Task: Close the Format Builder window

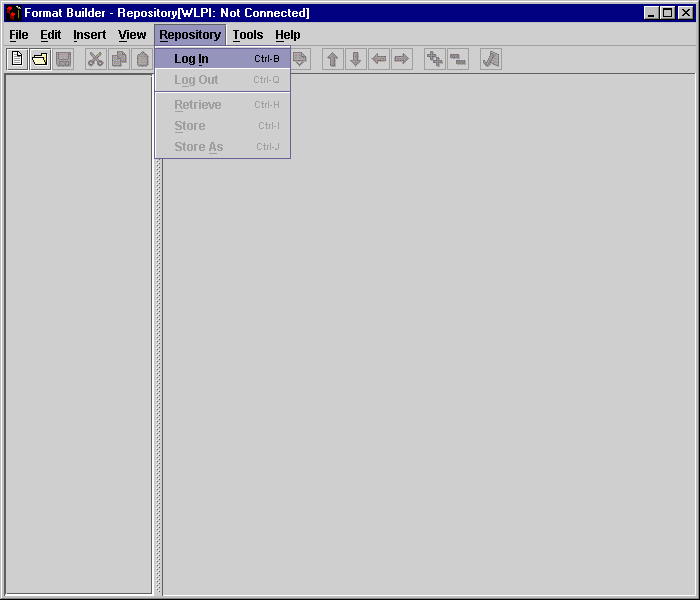Action: (685, 13)
